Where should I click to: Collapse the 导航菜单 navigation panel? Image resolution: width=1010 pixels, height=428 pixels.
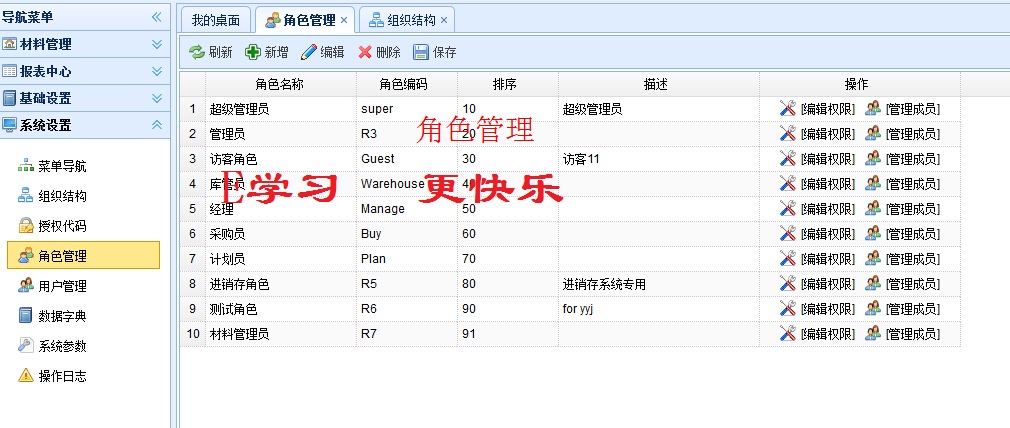[156, 17]
